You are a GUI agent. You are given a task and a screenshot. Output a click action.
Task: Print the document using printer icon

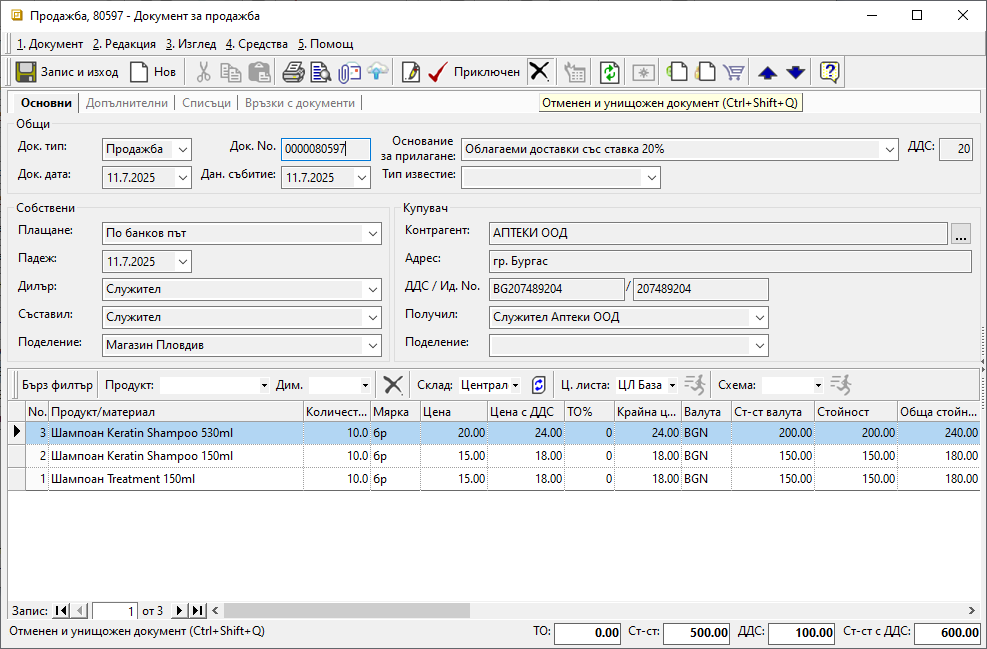tap(293, 72)
